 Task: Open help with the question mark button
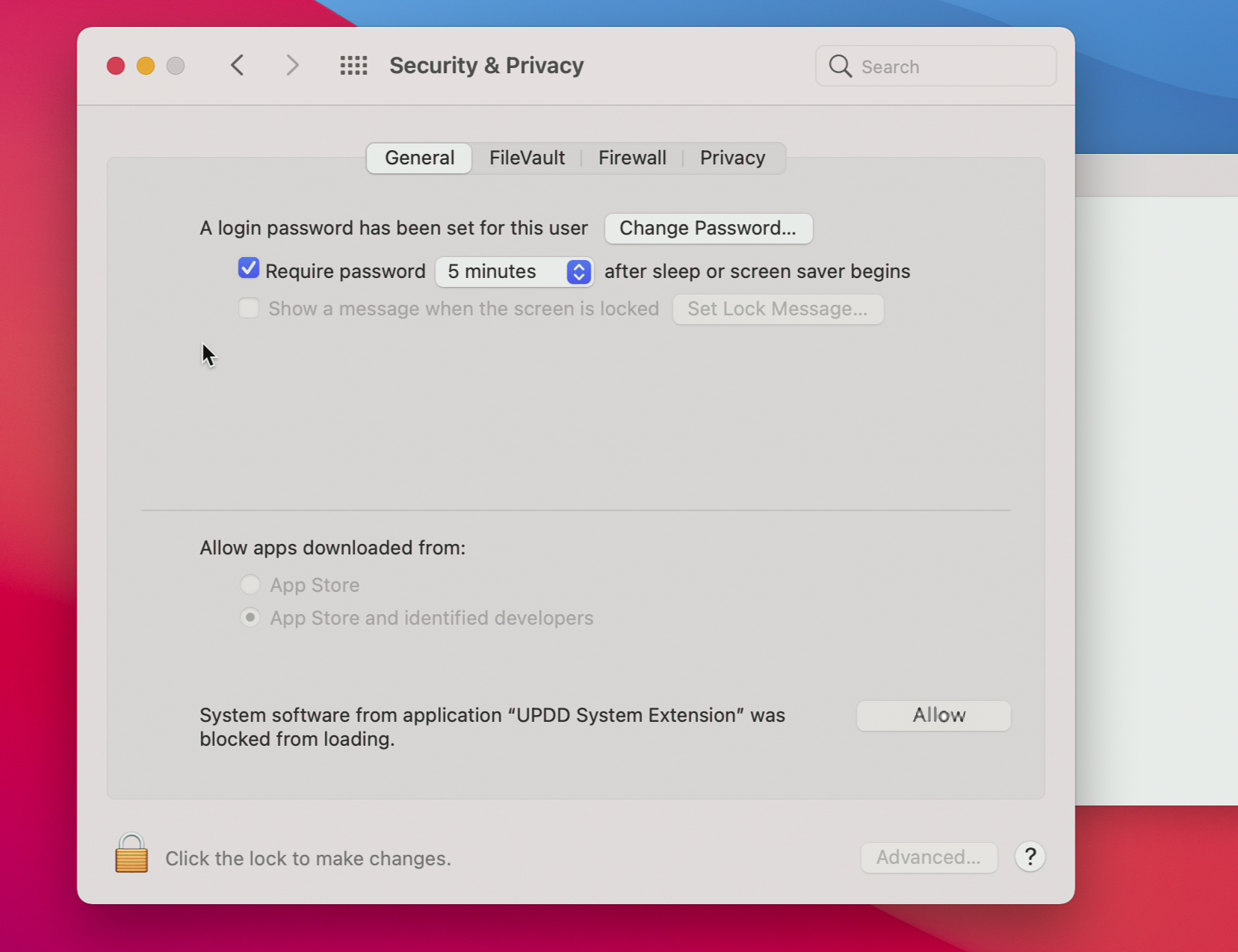coord(1030,857)
